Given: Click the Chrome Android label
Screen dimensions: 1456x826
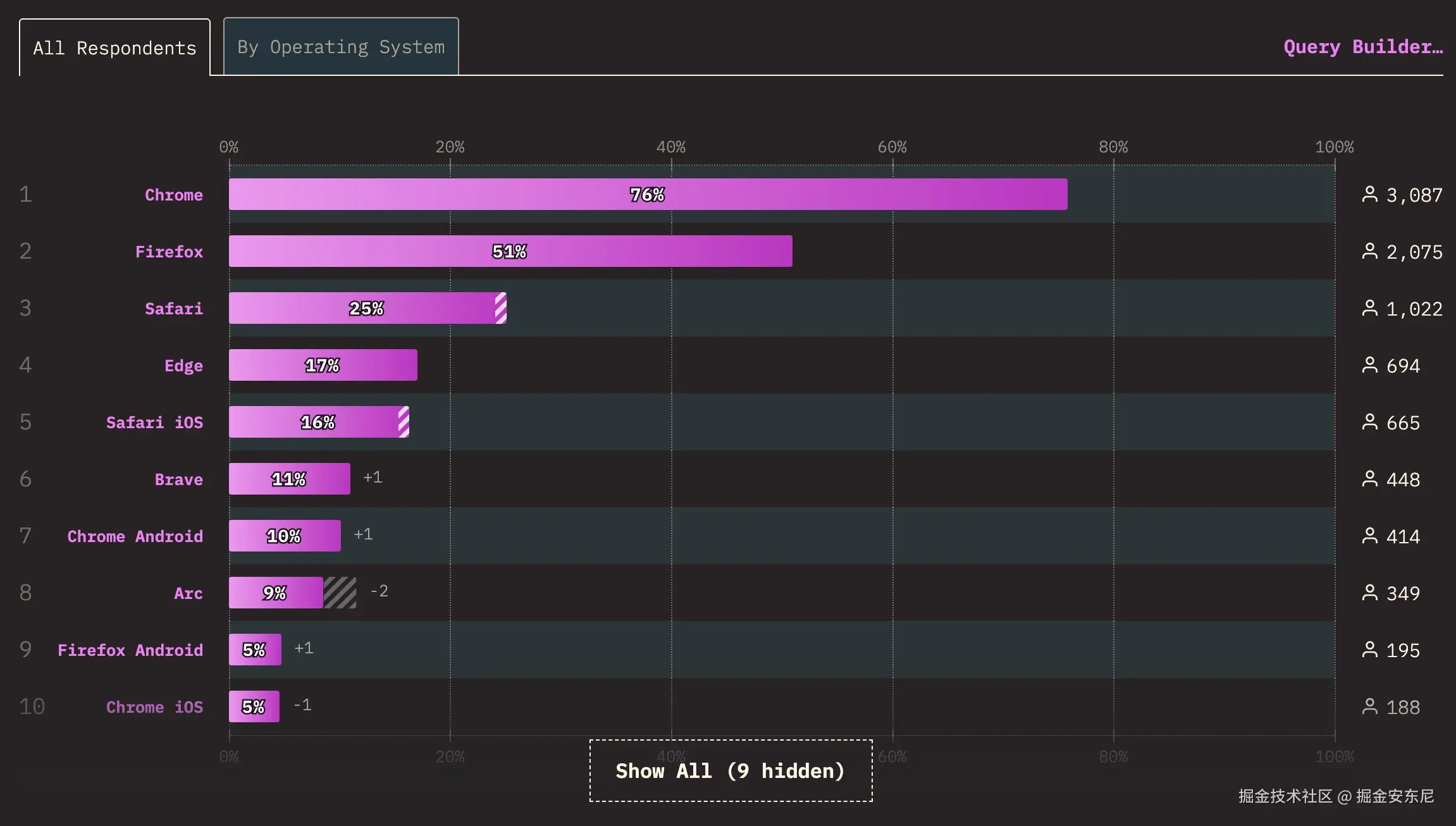Looking at the screenshot, I should tap(135, 536).
